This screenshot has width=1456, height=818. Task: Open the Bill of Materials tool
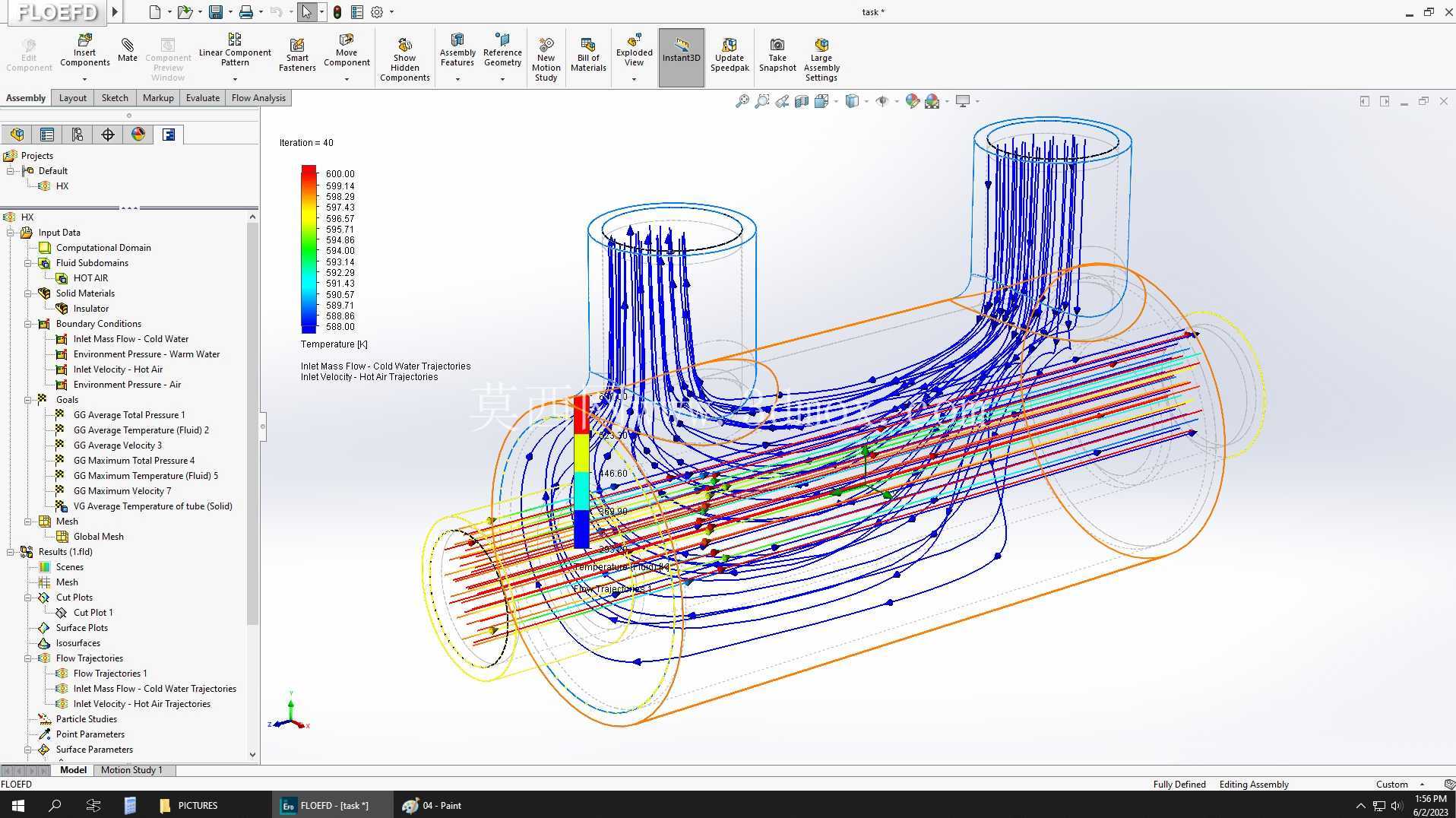(x=588, y=55)
